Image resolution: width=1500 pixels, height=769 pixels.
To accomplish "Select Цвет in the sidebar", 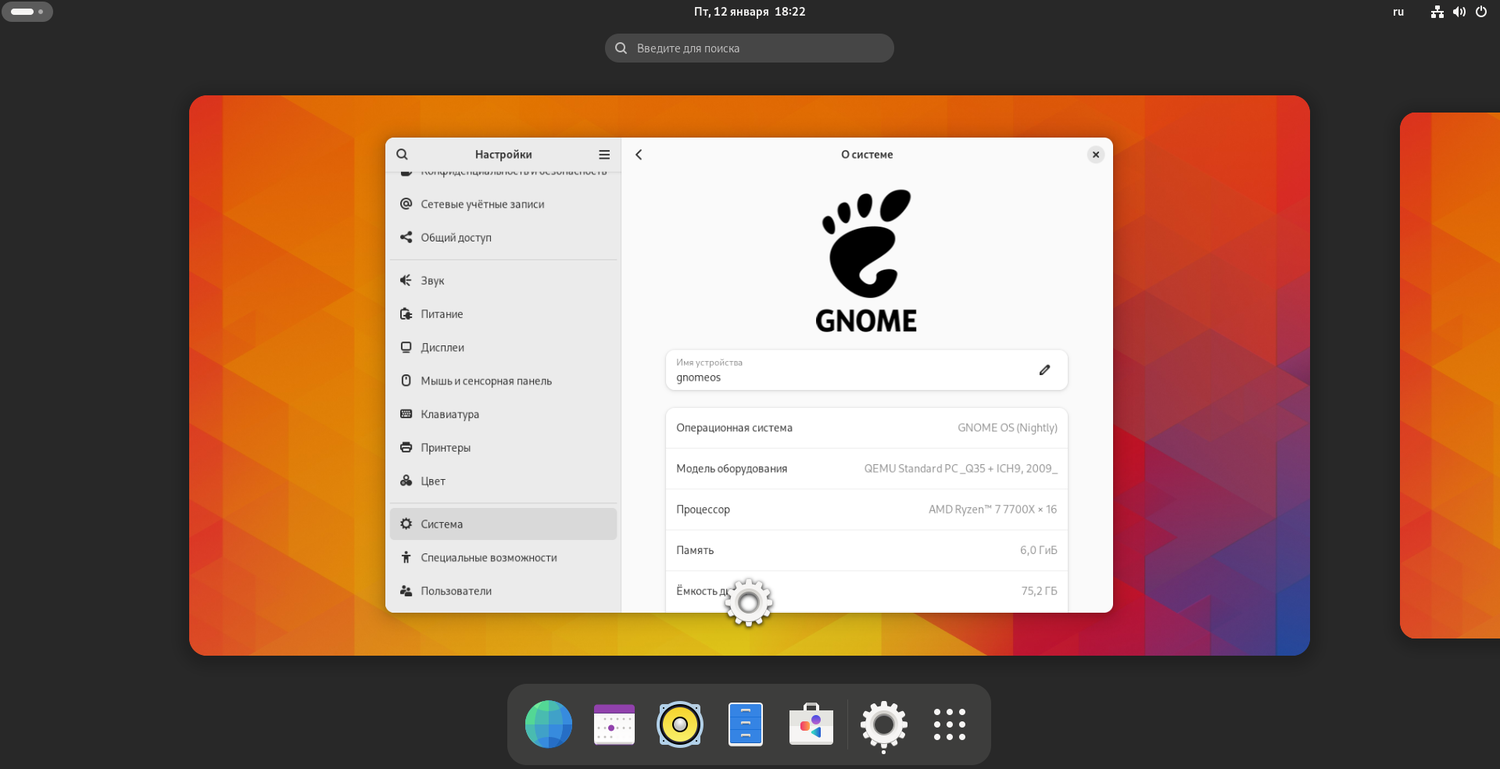I will pos(503,481).
